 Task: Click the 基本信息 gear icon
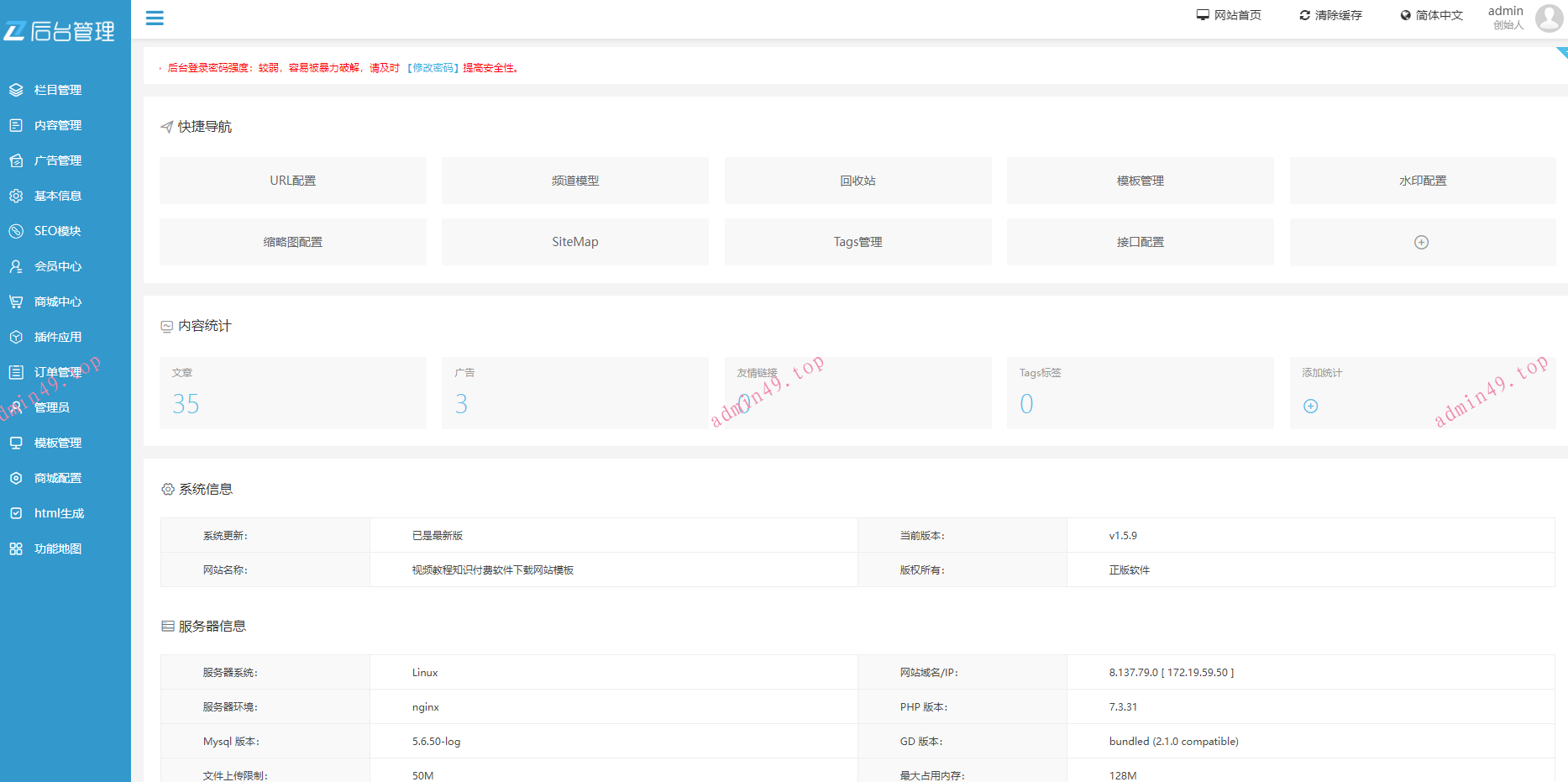click(x=16, y=196)
